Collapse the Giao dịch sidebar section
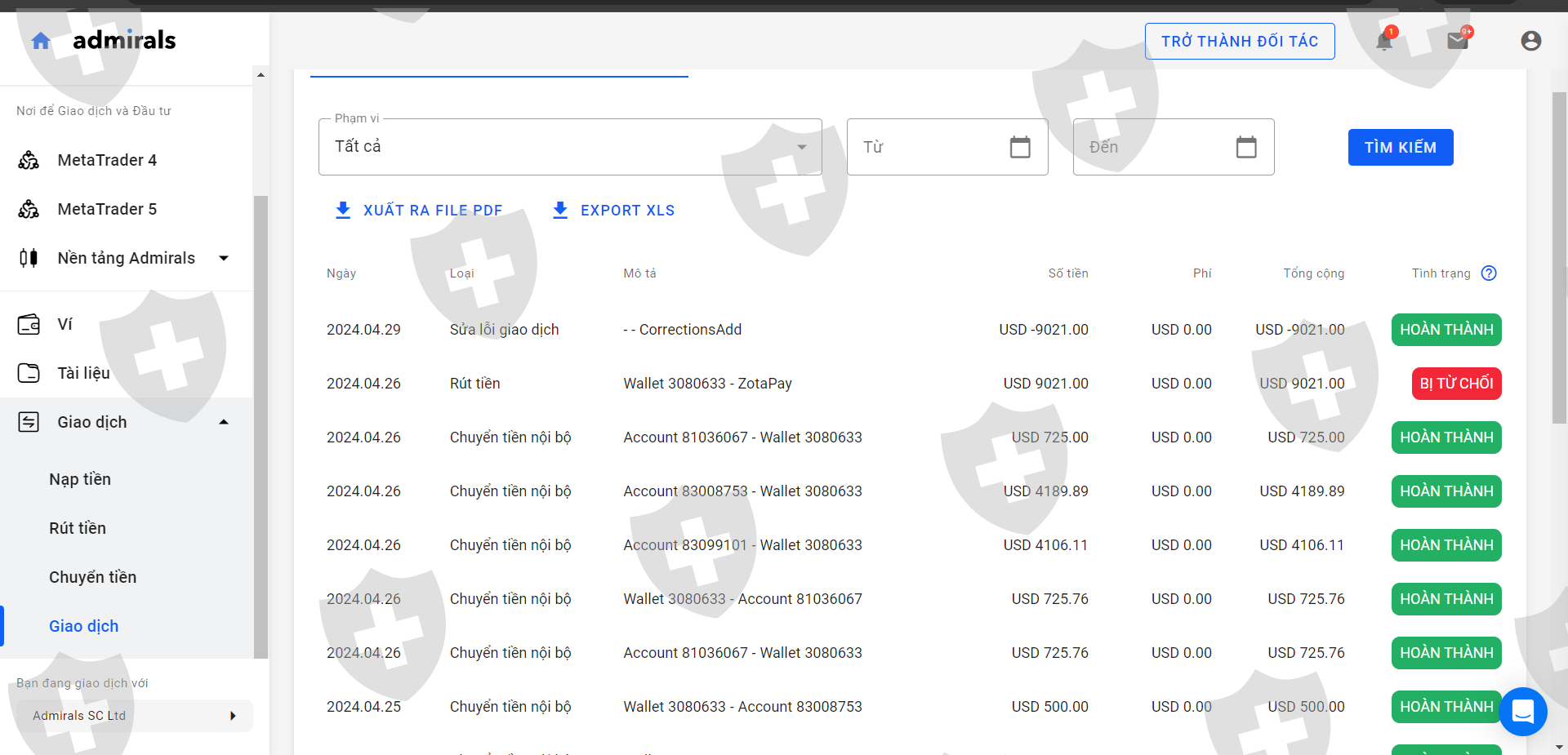The width and height of the screenshot is (1568, 755). pyautogui.click(x=224, y=422)
